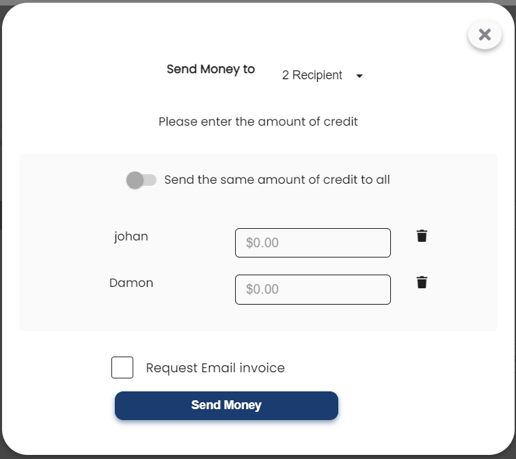Click the word 'Recipient' in the dropdown
This screenshot has height=459, width=516.
pyautogui.click(x=317, y=75)
